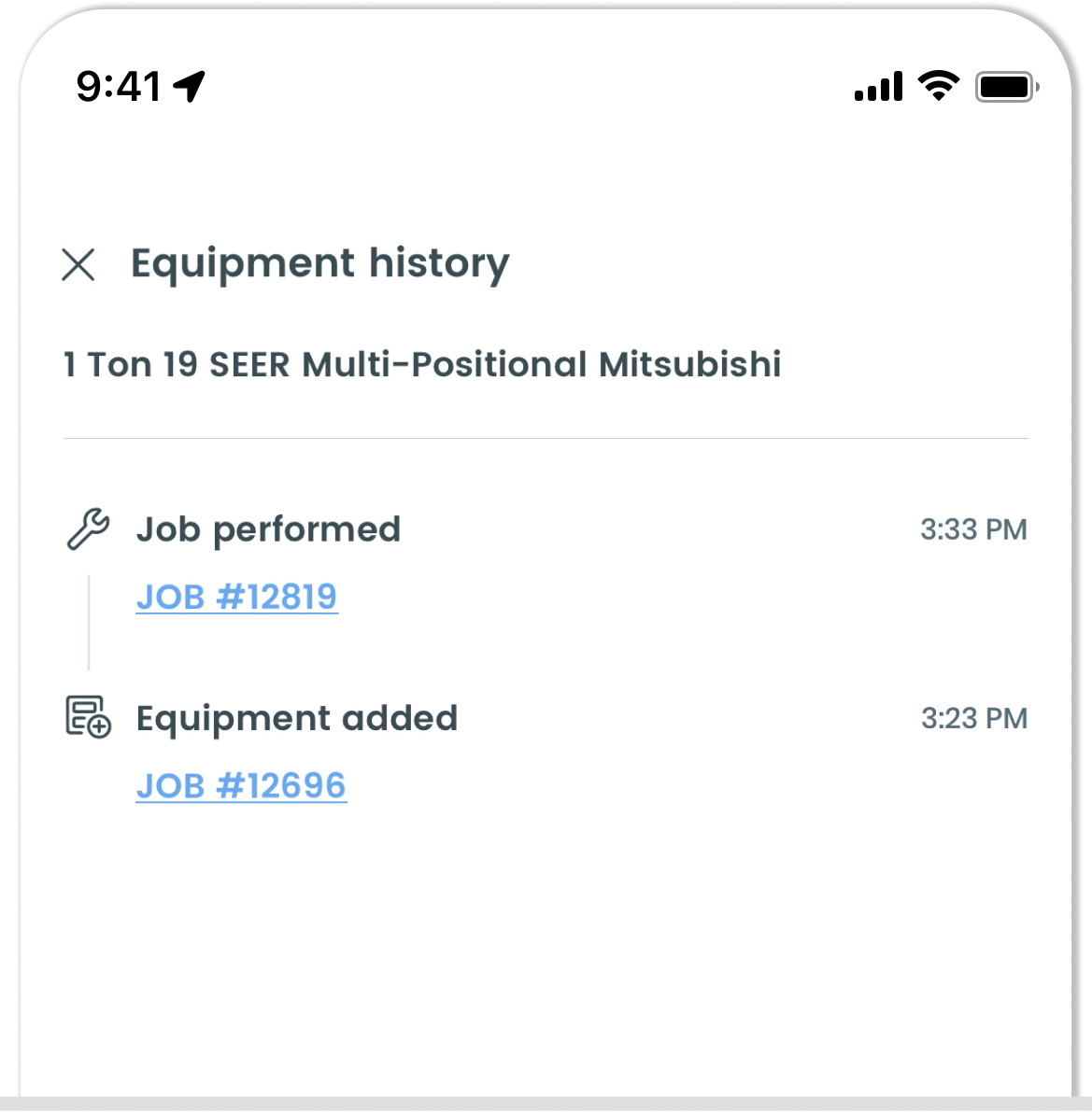Select the Equipment added entry label

297,718
